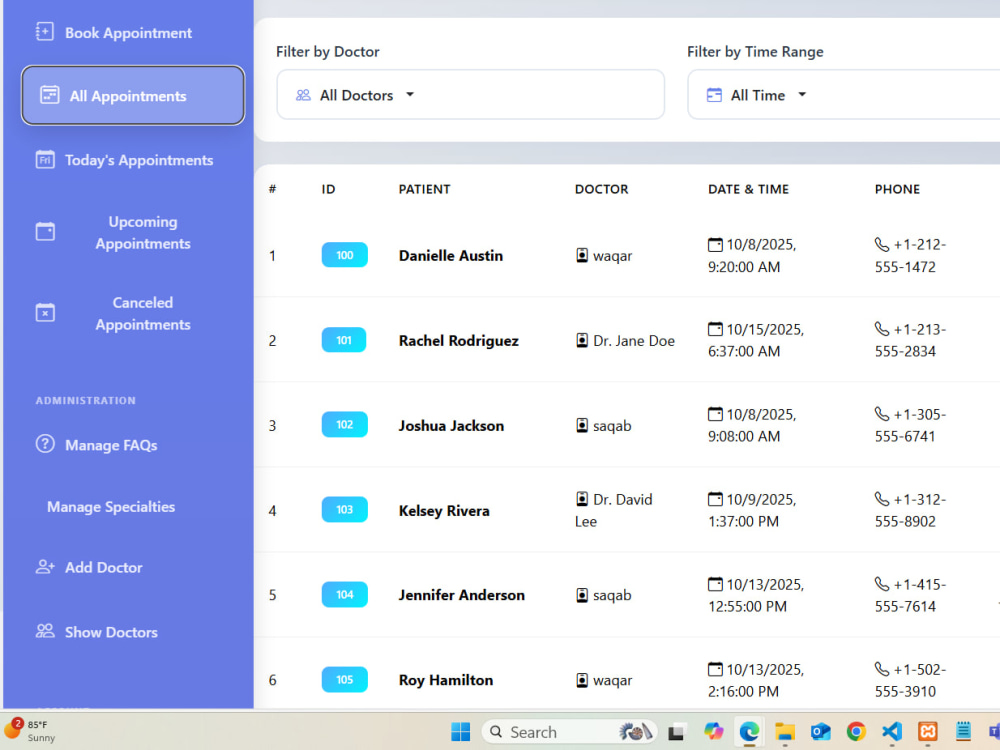This screenshot has width=1000, height=750.
Task: Select patient Roy Hamilton
Action: (446, 680)
